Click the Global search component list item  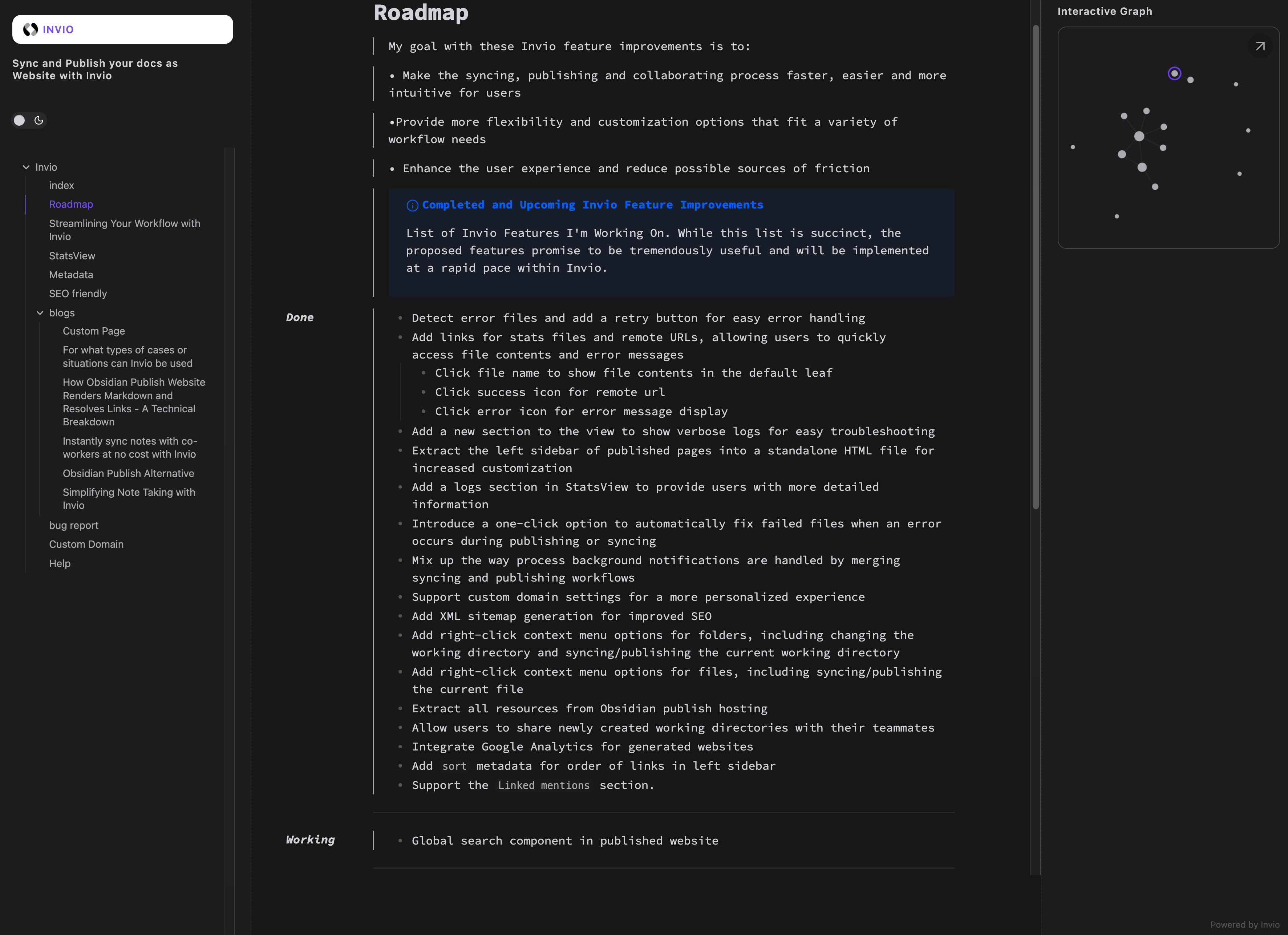565,840
